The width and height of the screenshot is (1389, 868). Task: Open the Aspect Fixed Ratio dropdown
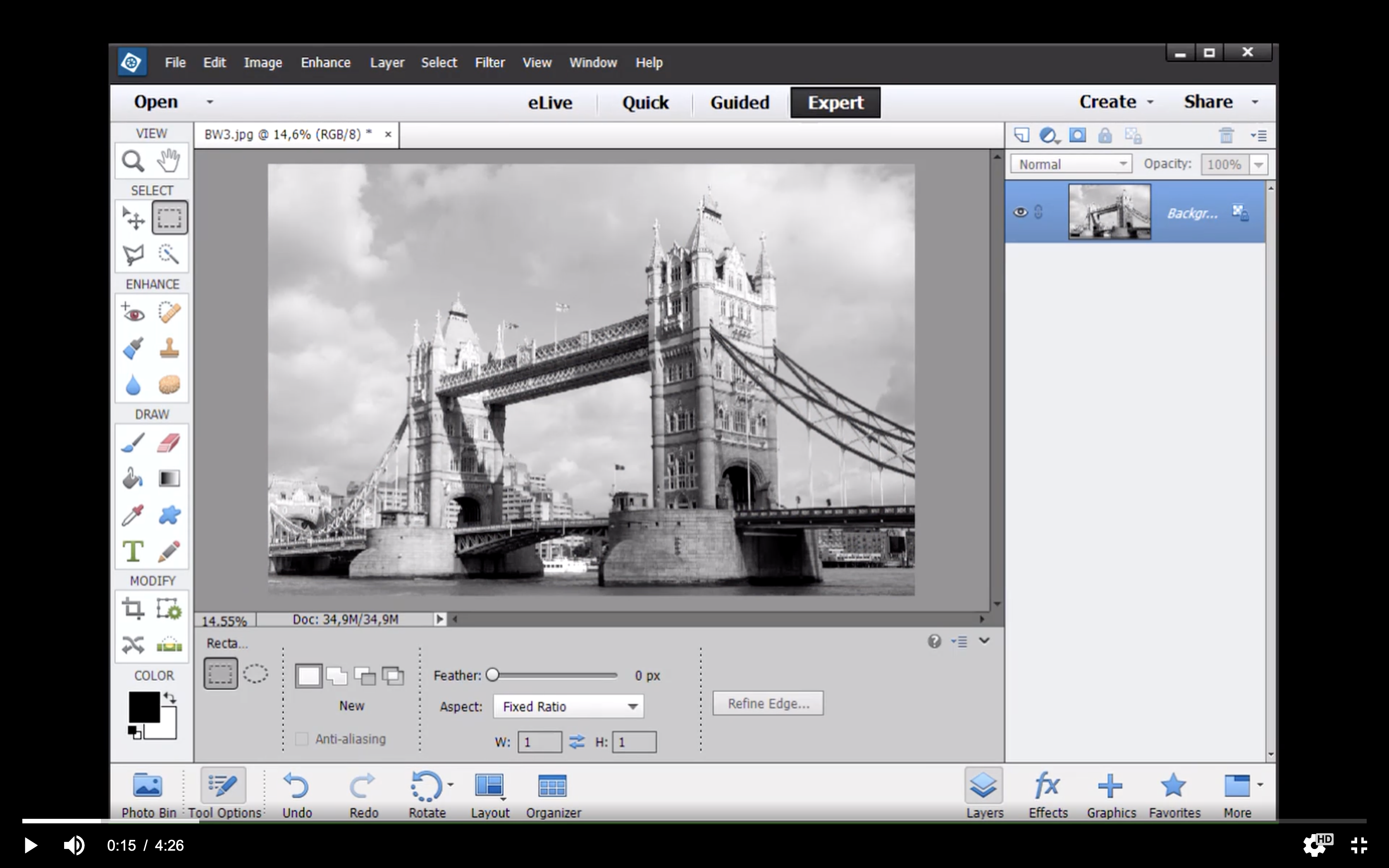(568, 706)
